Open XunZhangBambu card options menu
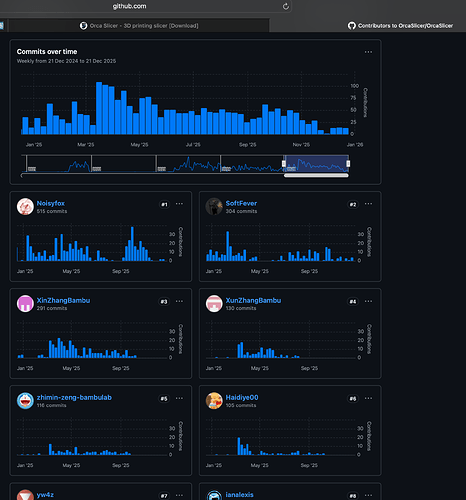This screenshot has height=500, width=466. [x=368, y=301]
